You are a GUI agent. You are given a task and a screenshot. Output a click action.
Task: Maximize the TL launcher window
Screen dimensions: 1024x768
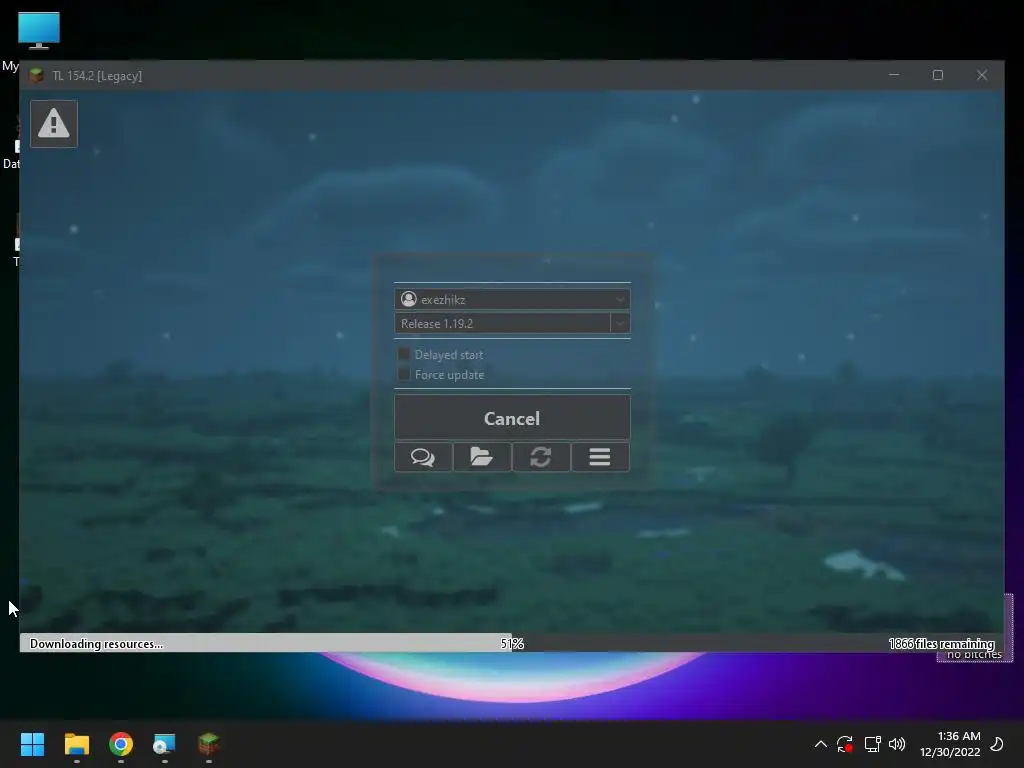(x=938, y=75)
